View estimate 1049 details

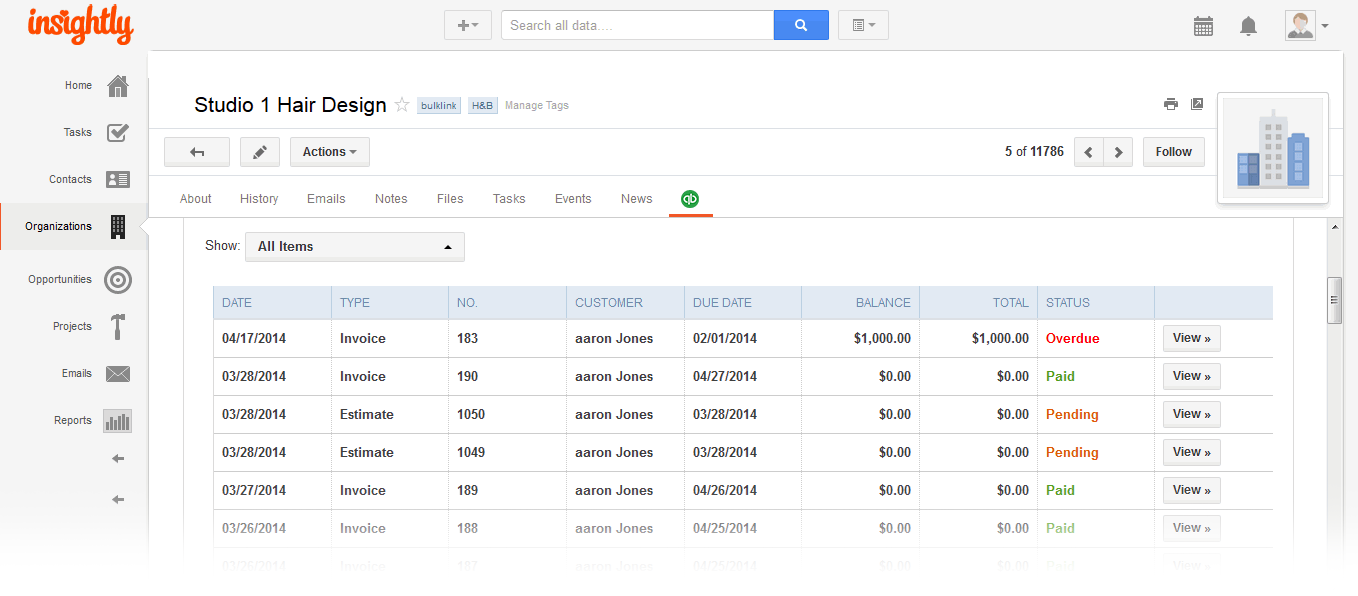coord(1192,452)
